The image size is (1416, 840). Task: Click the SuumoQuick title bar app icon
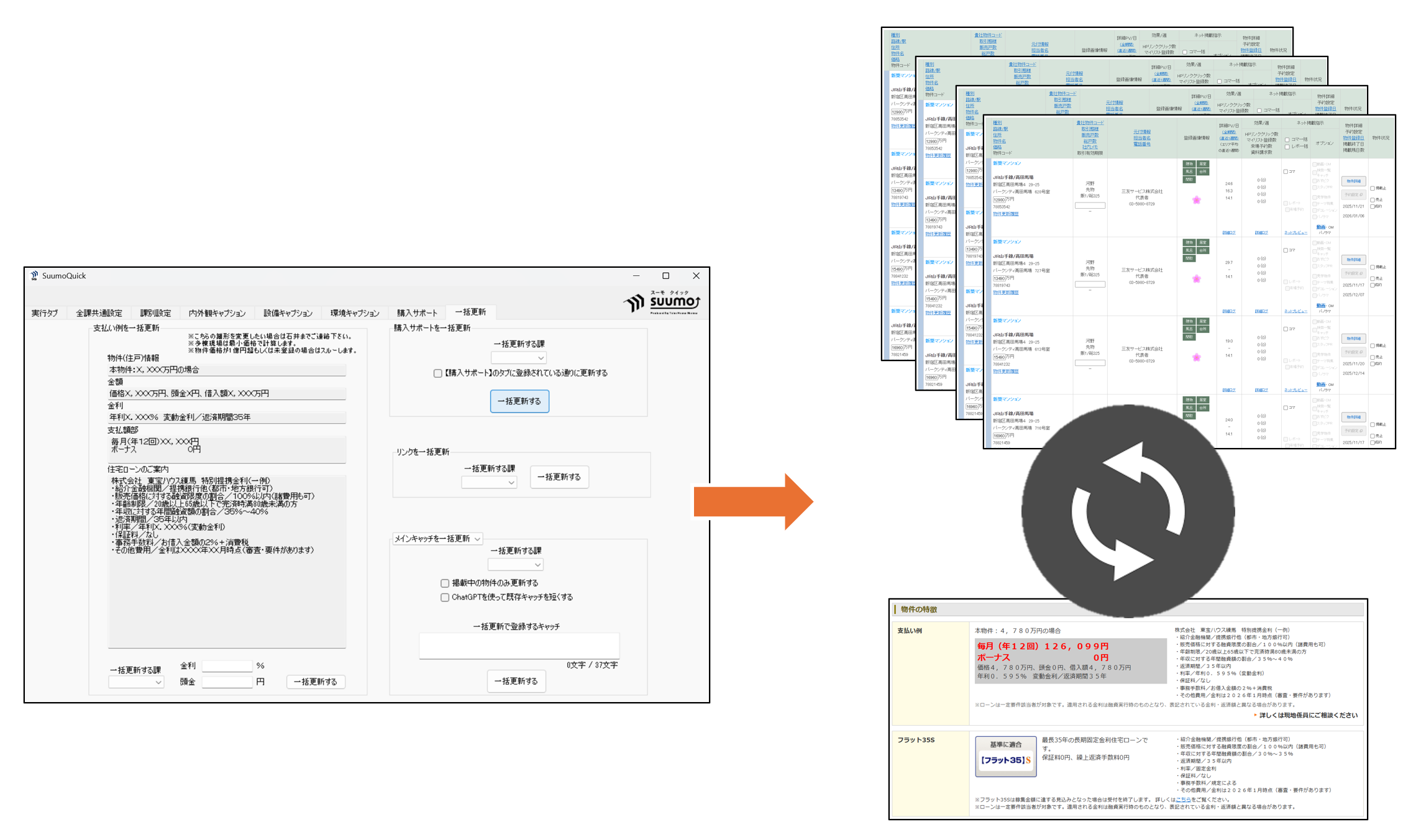(34, 275)
